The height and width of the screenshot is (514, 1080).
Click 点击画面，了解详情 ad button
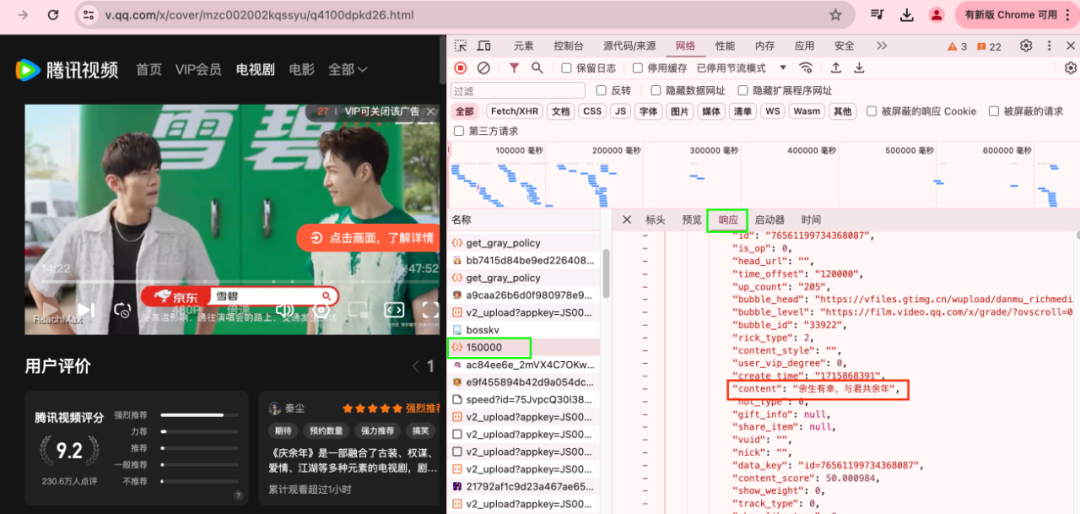368,238
